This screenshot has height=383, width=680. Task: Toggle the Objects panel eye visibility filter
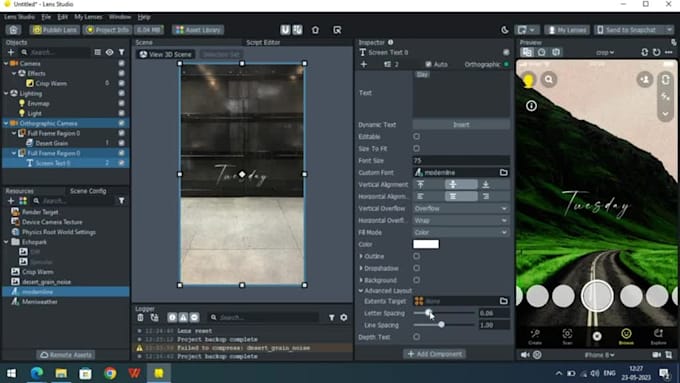tap(109, 52)
